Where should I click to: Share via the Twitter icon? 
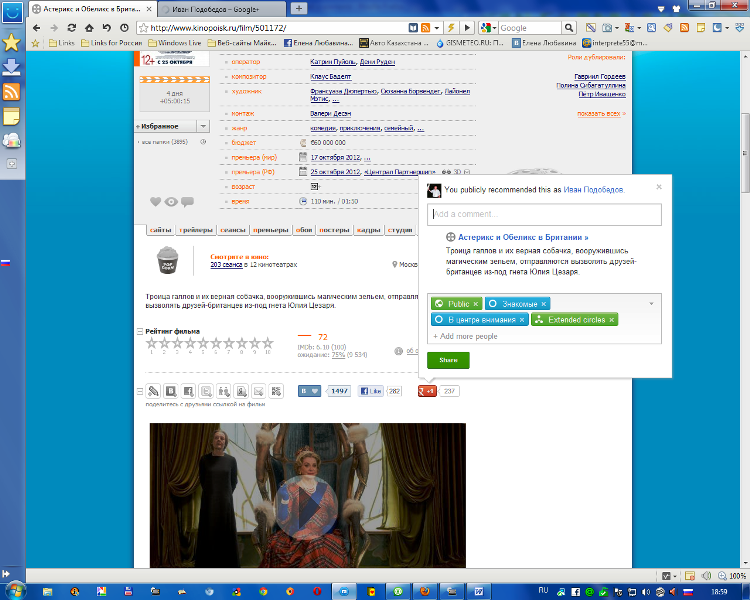tap(206, 391)
